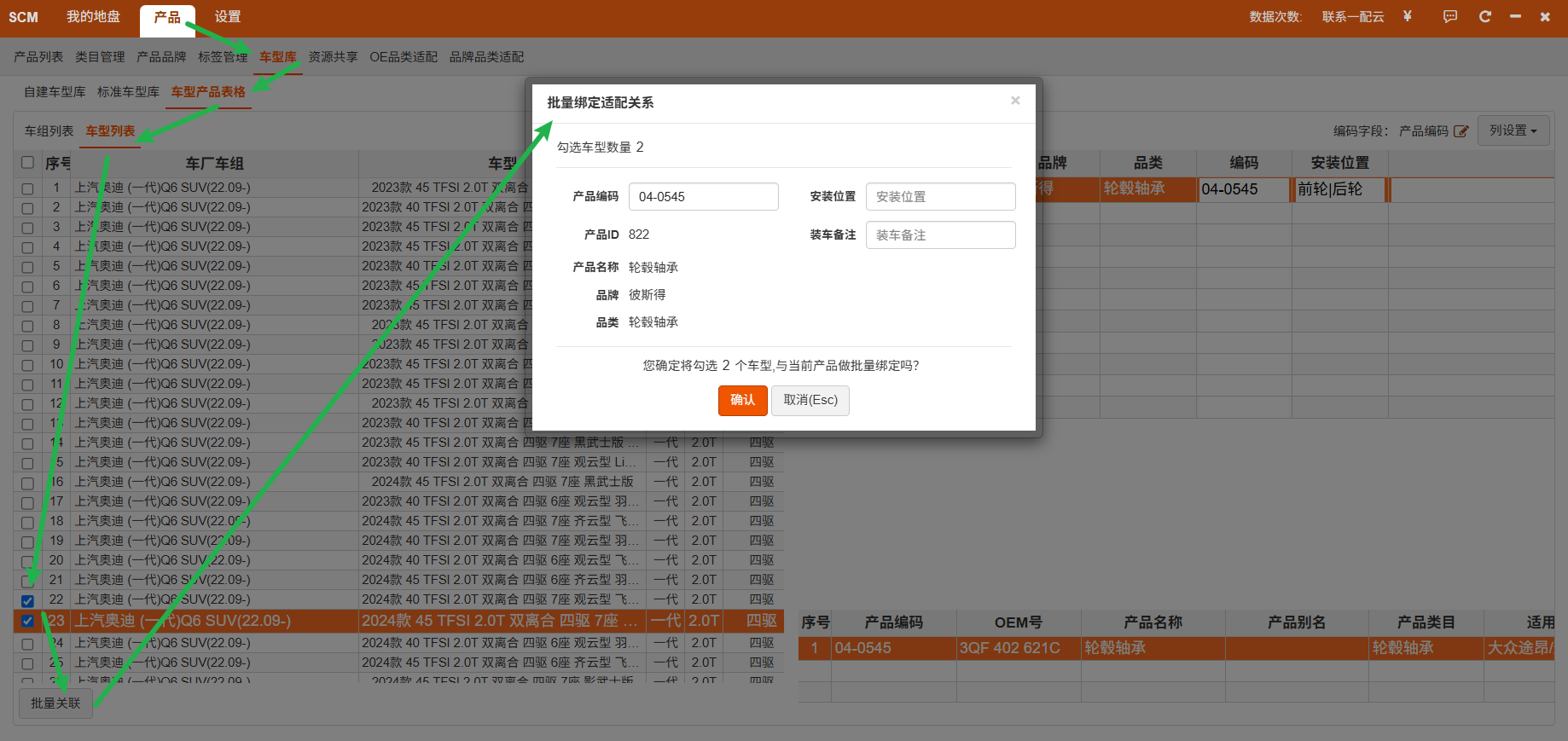
Task: Check the checkbox for row 1
Action: click(27, 188)
